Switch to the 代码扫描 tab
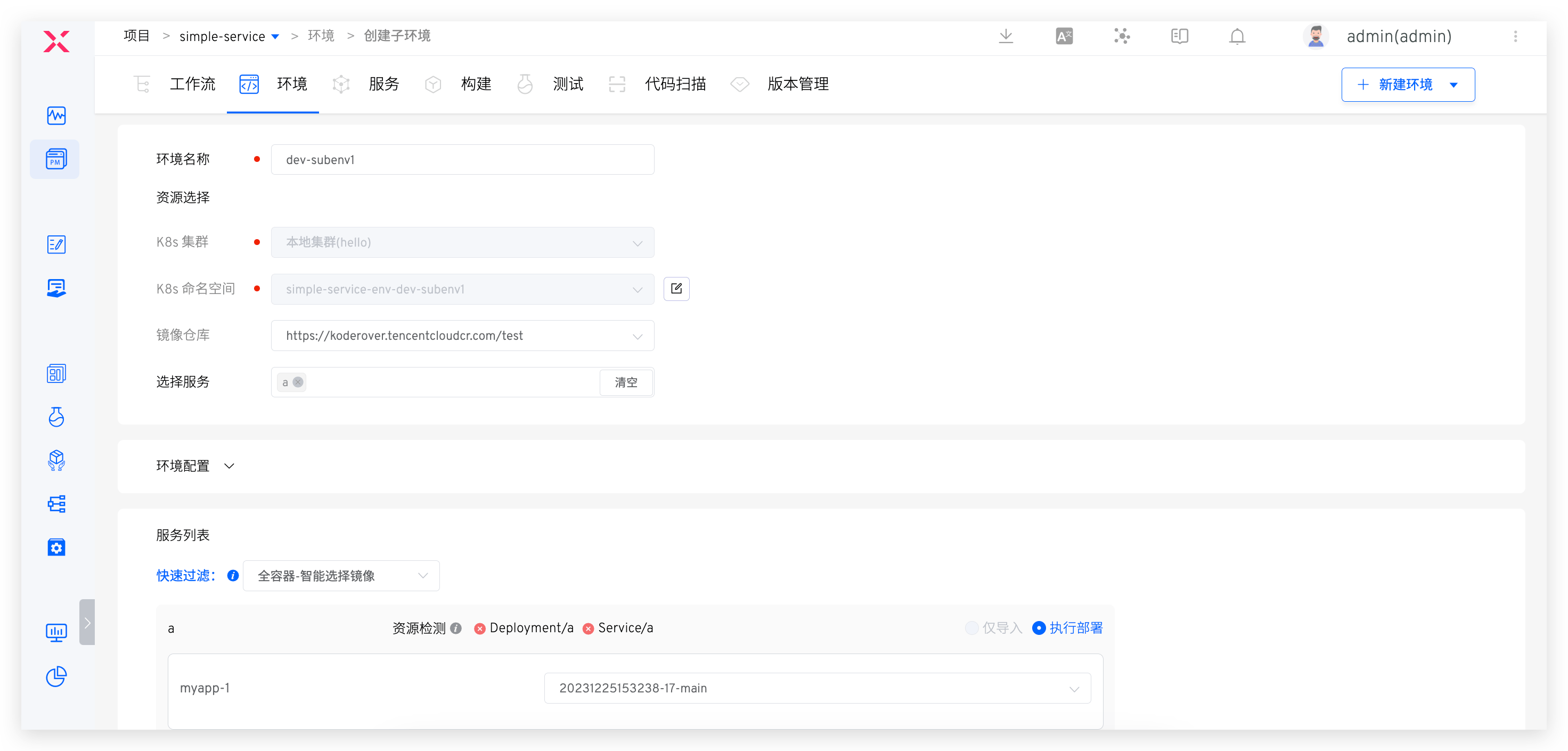This screenshot has width=1568, height=751. coord(657,84)
